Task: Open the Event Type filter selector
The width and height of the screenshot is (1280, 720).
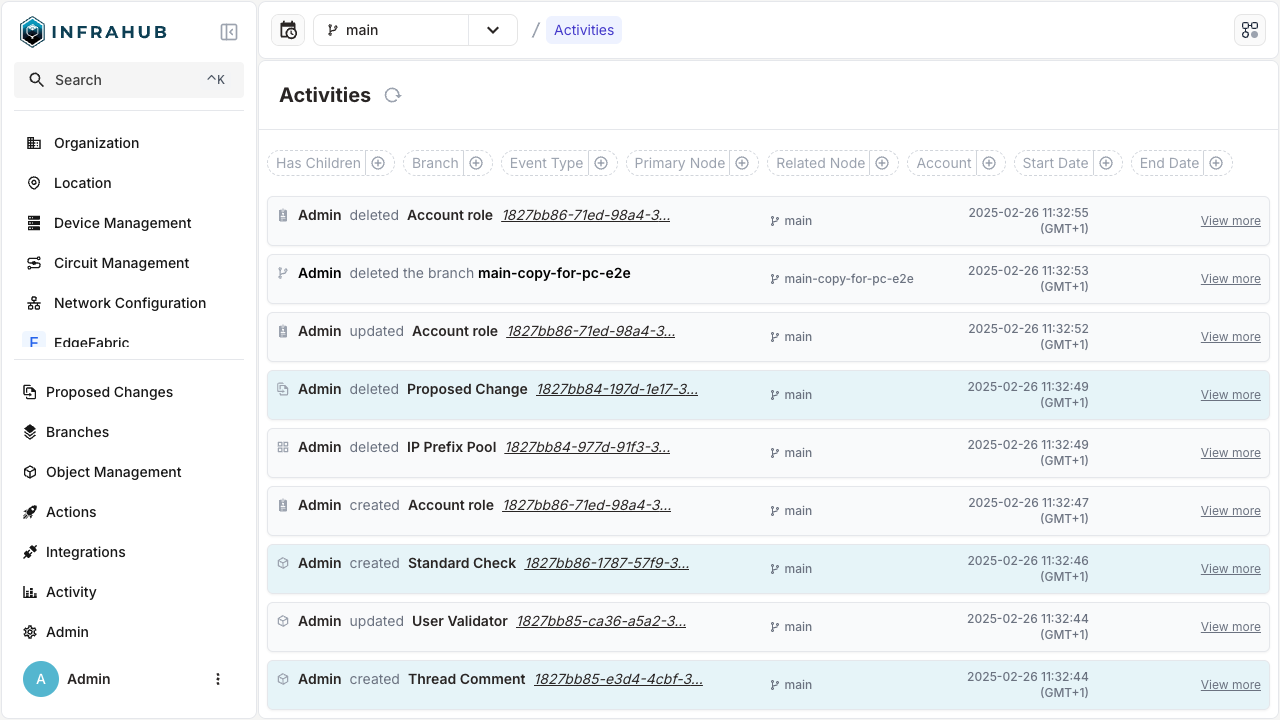Action: [601, 163]
